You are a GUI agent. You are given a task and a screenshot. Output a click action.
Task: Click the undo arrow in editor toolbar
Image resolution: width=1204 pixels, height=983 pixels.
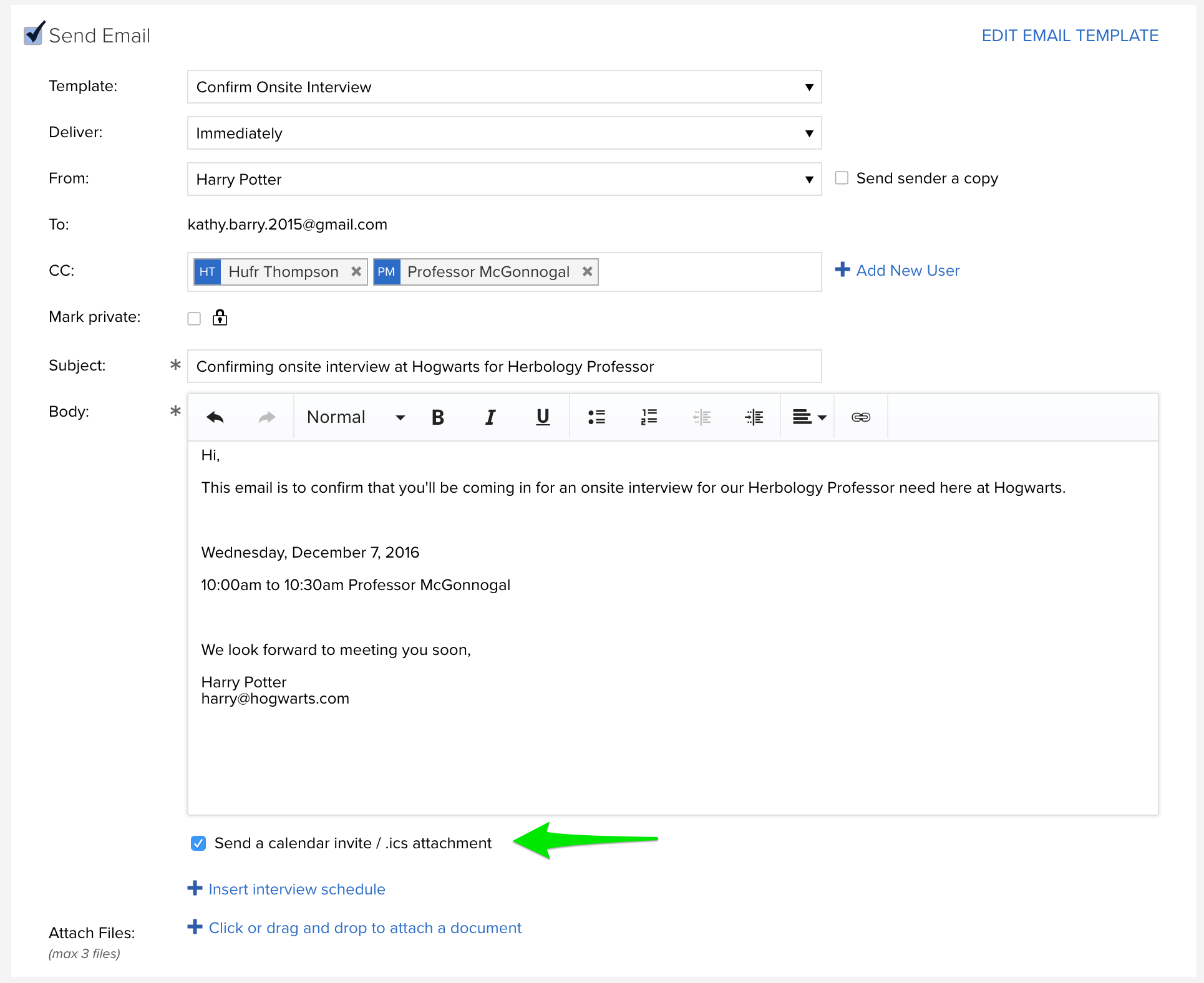tap(215, 417)
